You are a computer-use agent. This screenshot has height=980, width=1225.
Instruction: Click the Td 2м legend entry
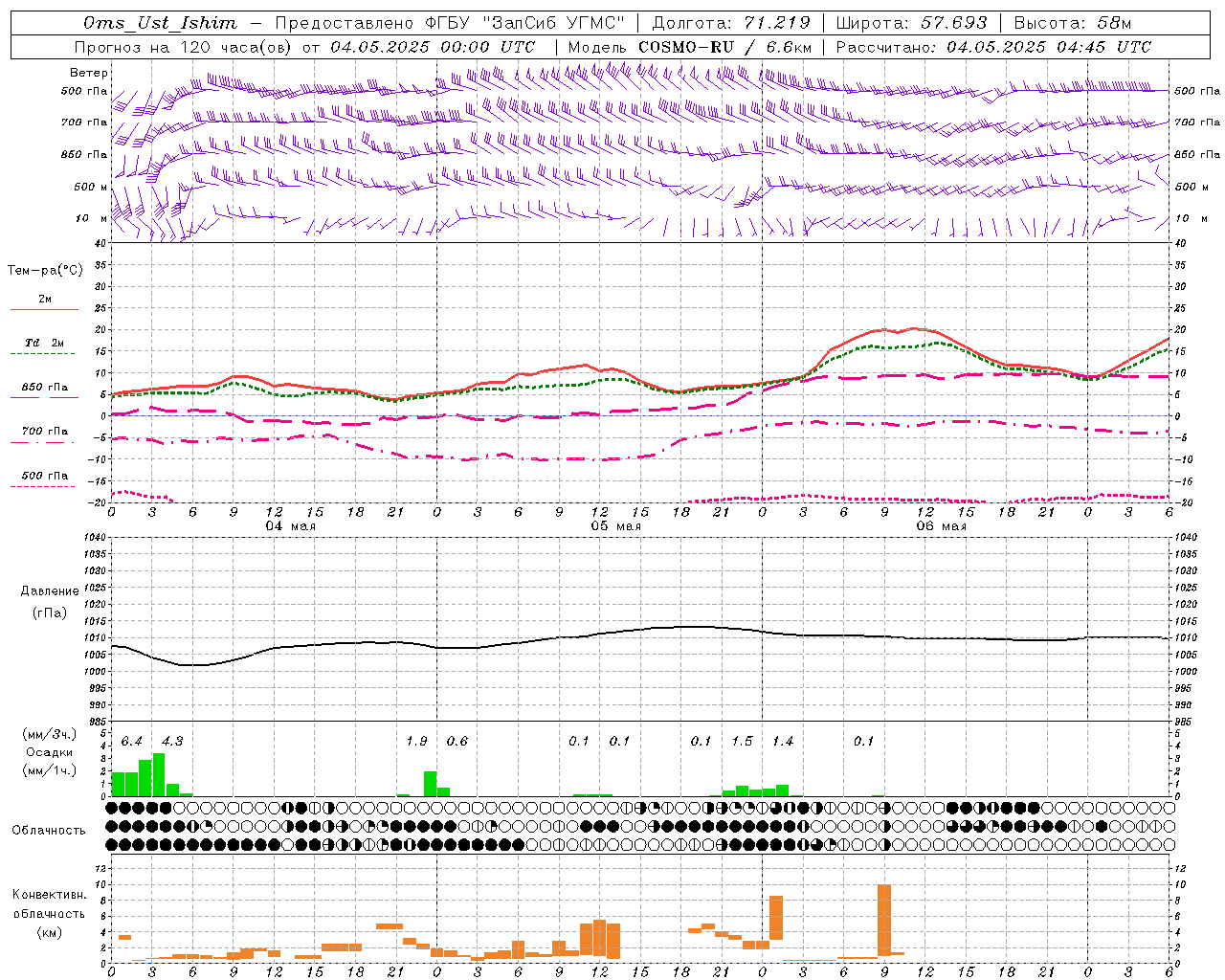click(44, 343)
